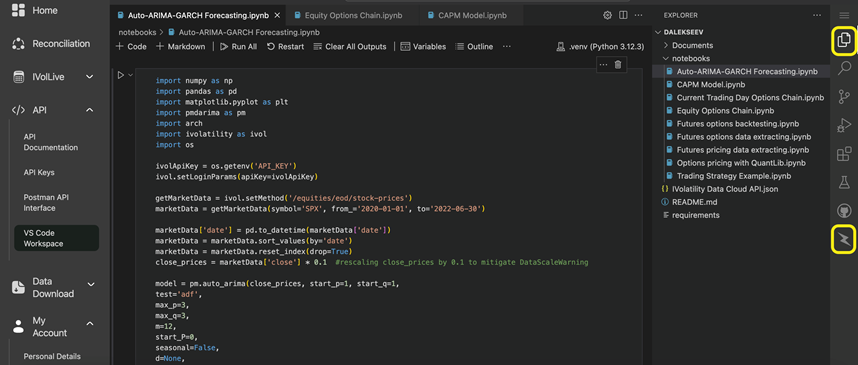This screenshot has width=858, height=365.
Task: Collapse the API sidebar section
Action: click(x=90, y=110)
